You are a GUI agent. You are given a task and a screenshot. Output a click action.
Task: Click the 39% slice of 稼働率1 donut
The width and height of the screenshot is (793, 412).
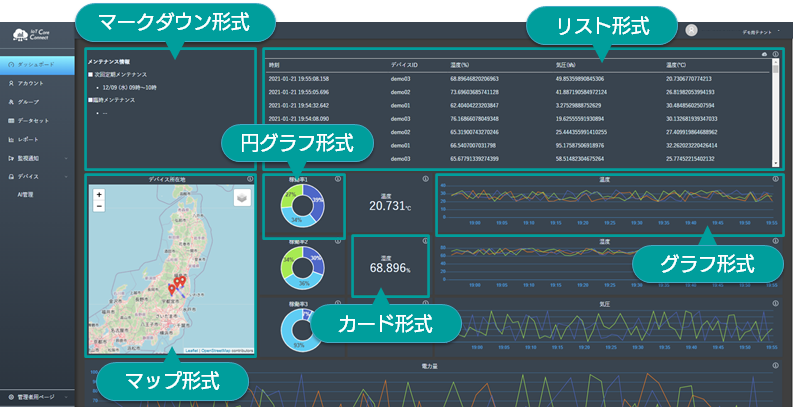coord(317,200)
